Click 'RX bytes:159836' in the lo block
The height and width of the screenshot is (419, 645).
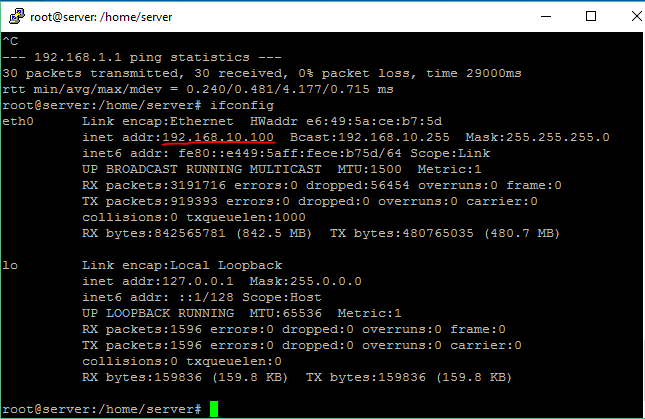click(142, 377)
